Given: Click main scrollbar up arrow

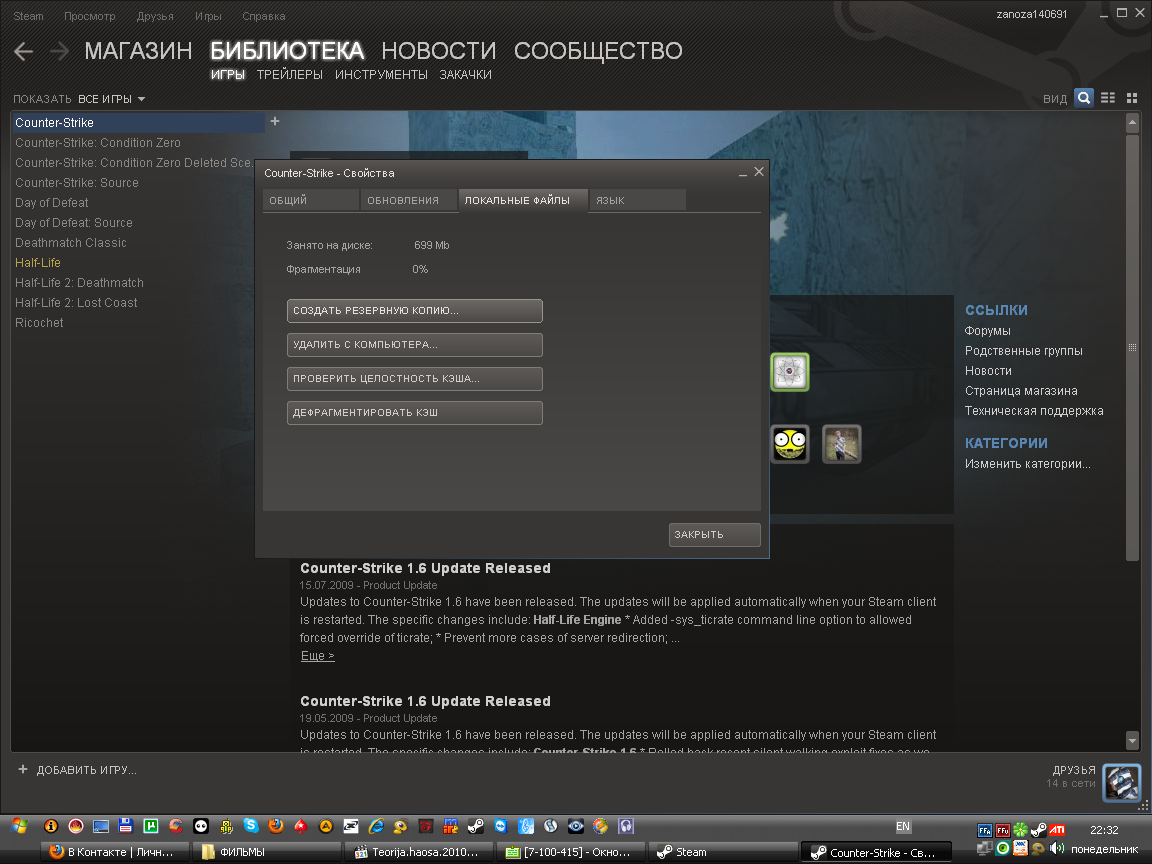Looking at the screenshot, I should tap(1132, 123).
